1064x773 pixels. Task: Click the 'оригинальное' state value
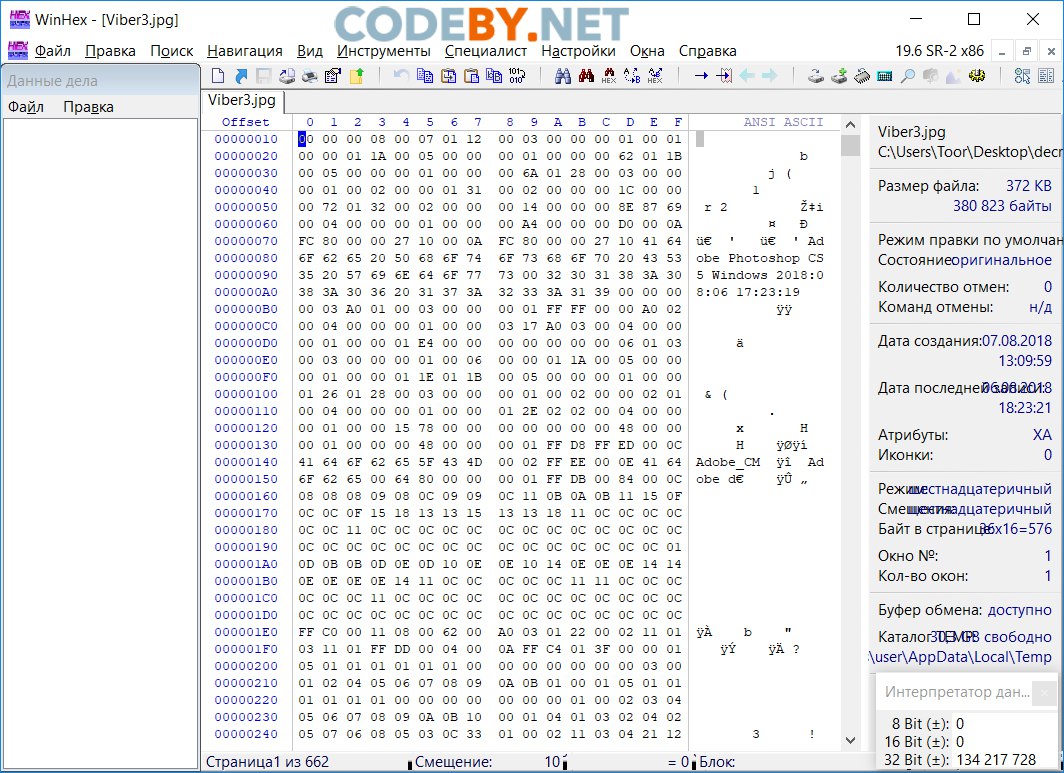[x=1001, y=260]
